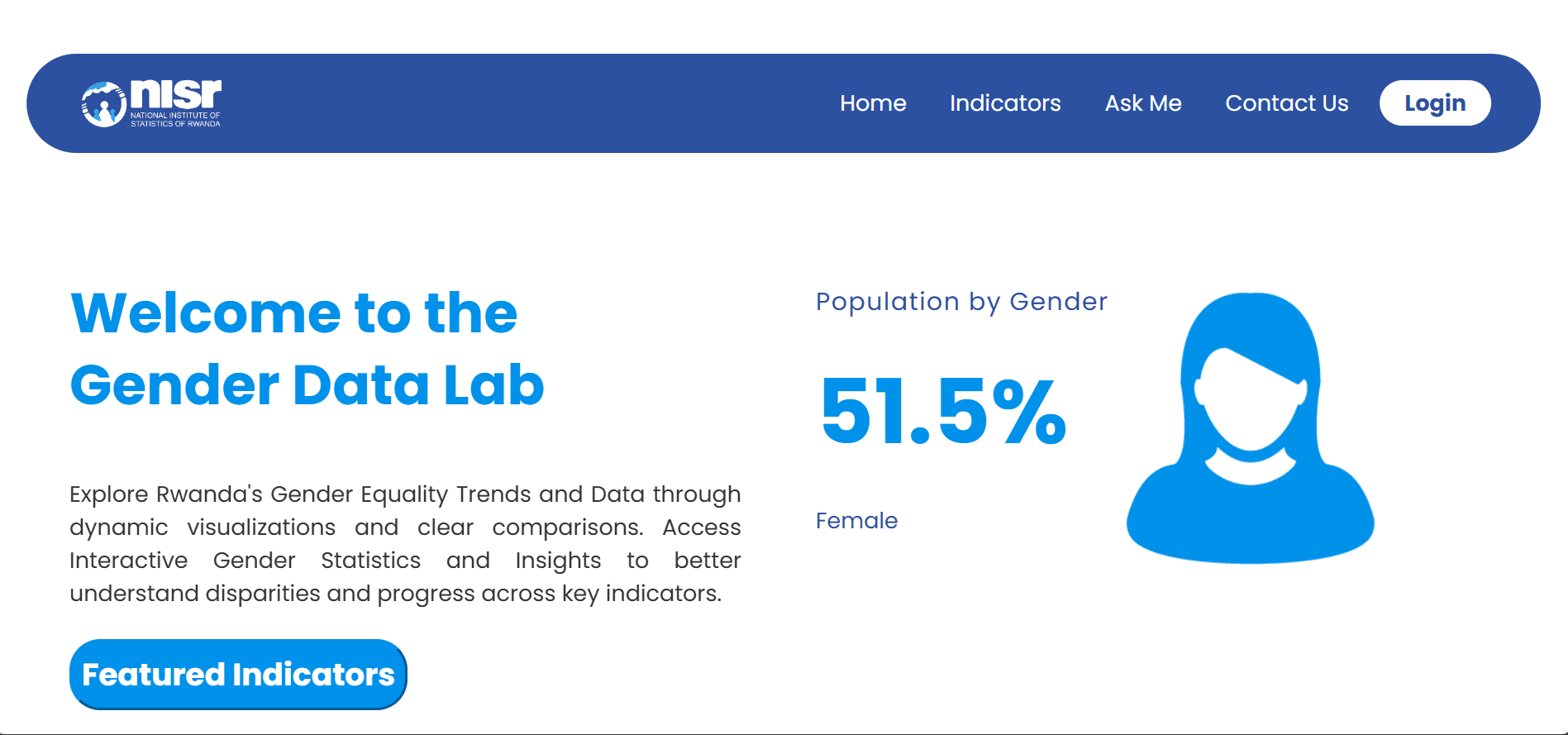Click the shoulders of the female silhouette graphic
Viewport: 1568px width, 735px height.
1250,521
